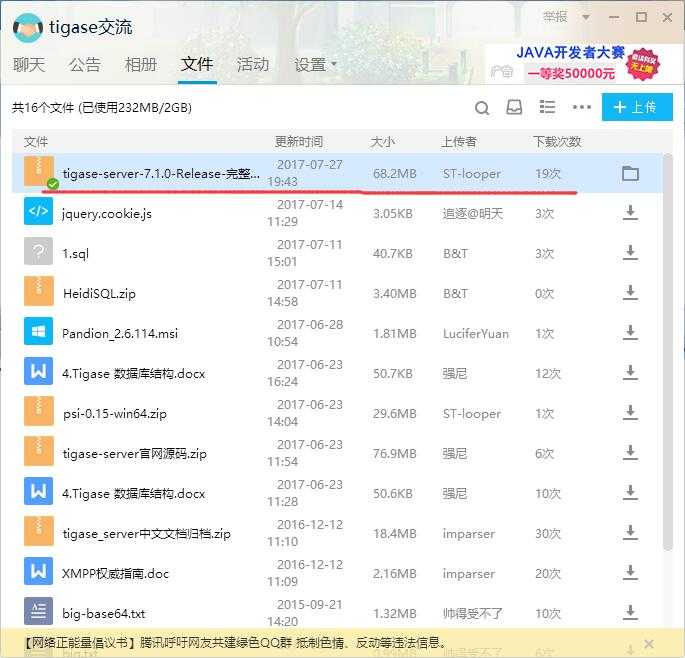Select the psi-0.15-win64.zip archive icon
The image size is (685, 658).
tap(38, 411)
